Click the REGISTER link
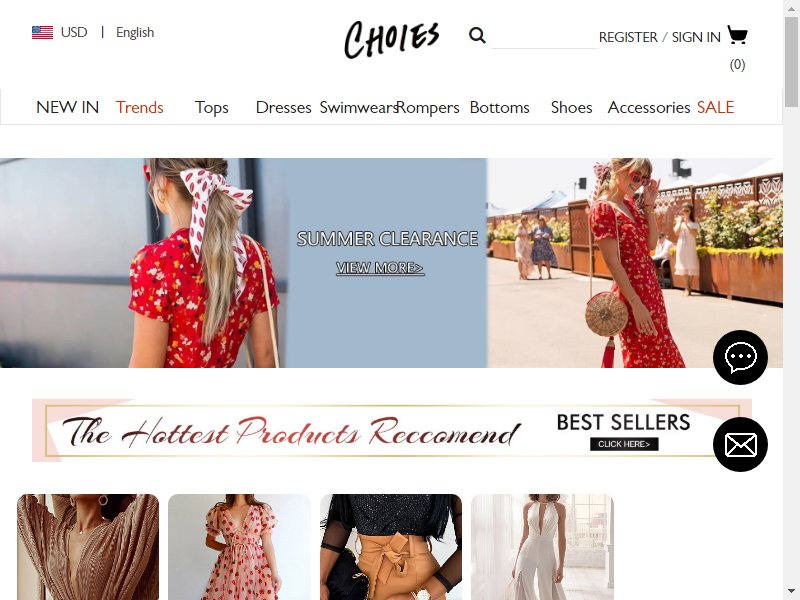 tap(628, 37)
